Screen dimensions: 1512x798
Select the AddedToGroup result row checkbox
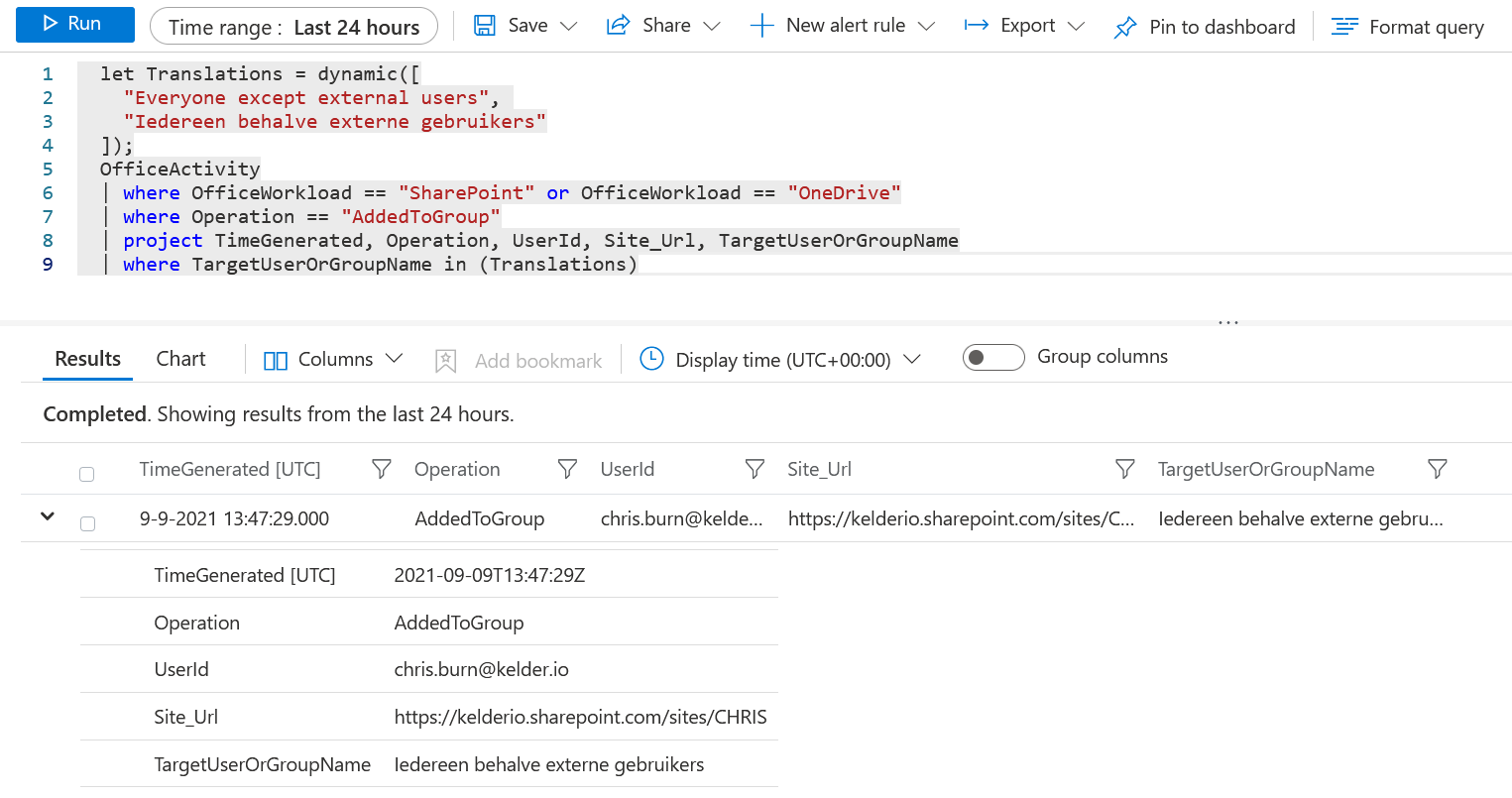[x=87, y=523]
